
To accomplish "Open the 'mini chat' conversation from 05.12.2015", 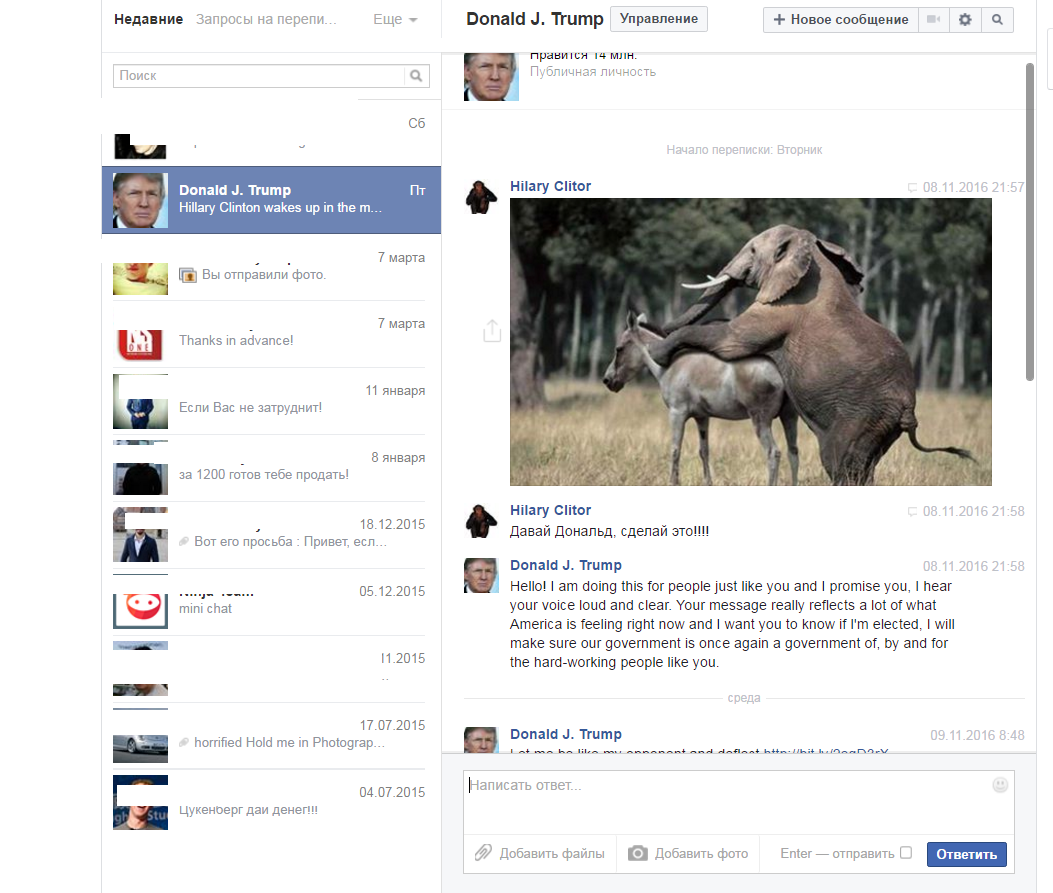I will (271, 602).
